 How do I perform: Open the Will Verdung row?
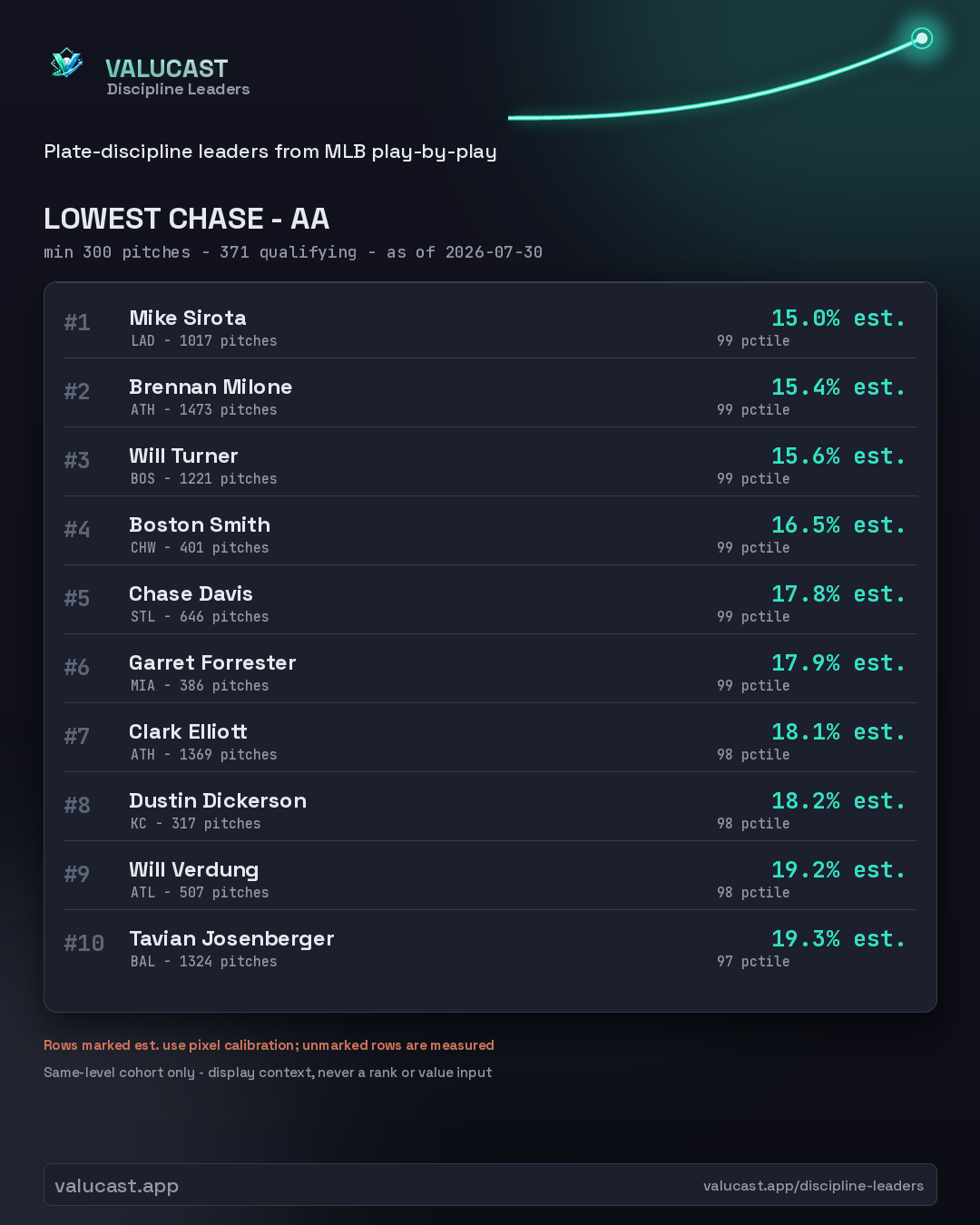490,876
